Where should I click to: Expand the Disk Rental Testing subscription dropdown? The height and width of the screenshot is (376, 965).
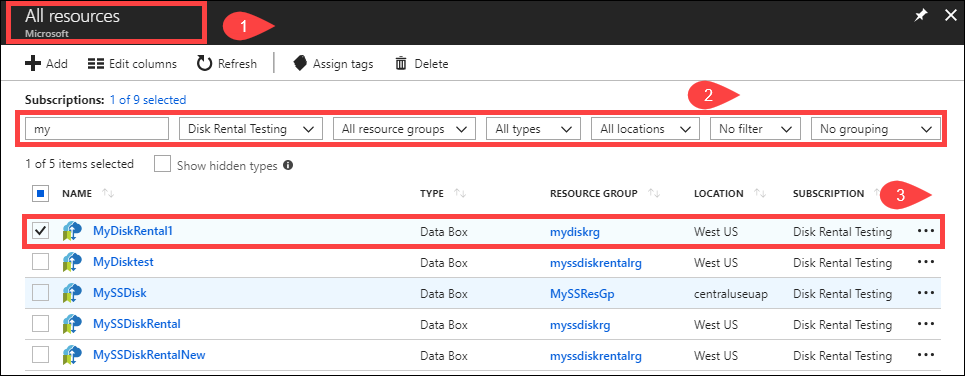click(250, 129)
